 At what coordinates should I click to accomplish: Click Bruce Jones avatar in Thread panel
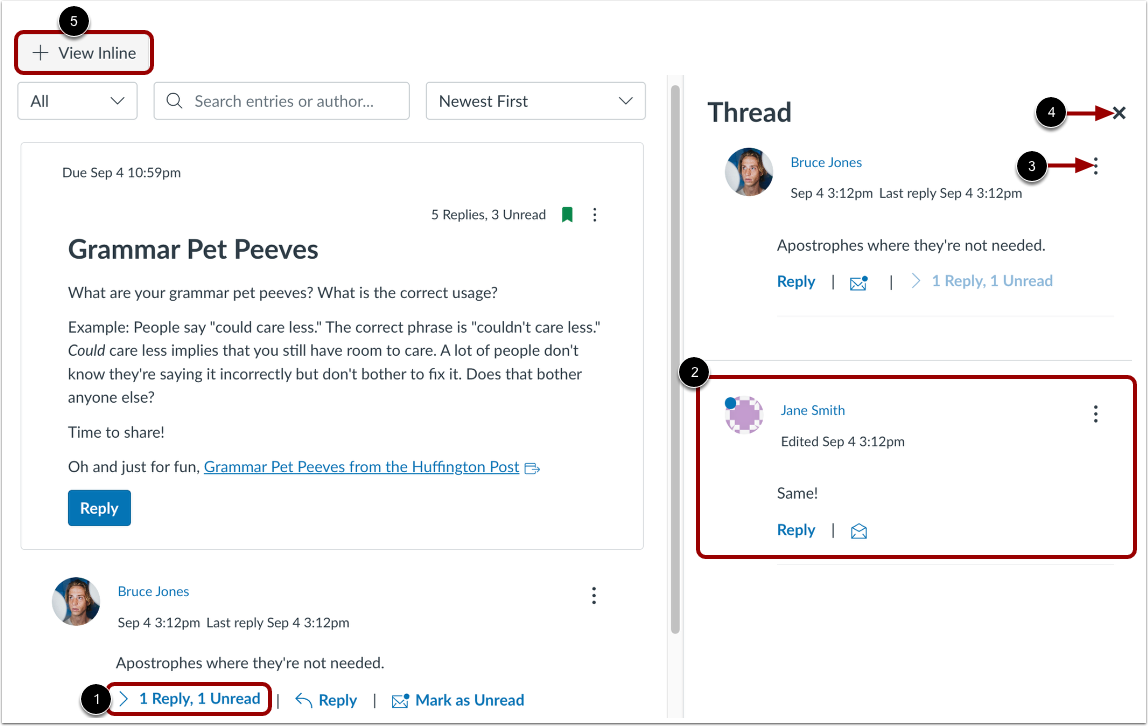click(x=749, y=172)
